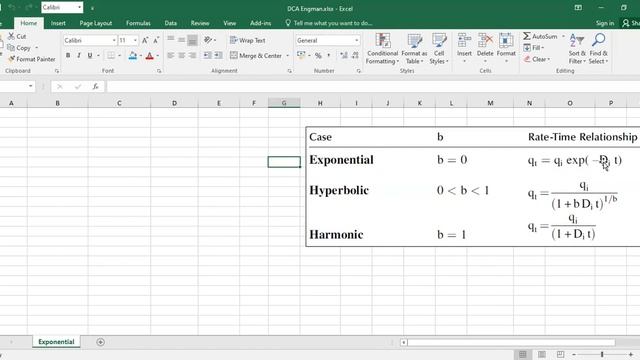Open Find & Select menu
Viewport: 640px width, 360px height.
pyautogui.click(x=598, y=49)
